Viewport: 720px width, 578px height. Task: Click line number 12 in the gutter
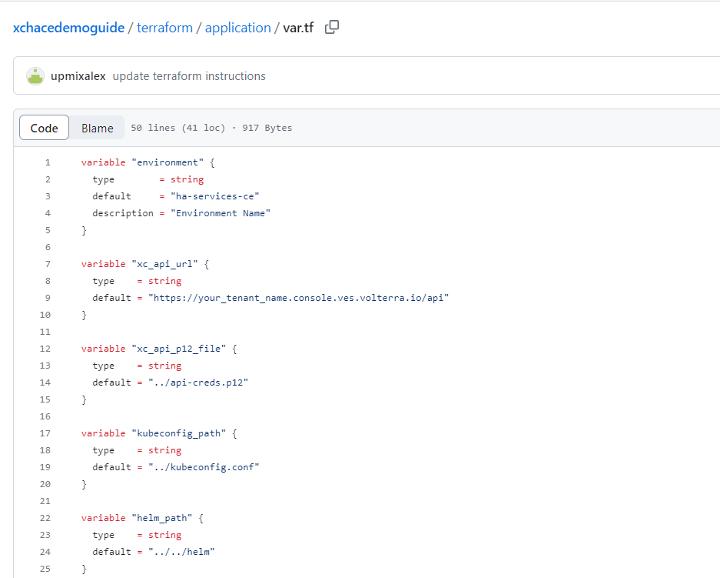[x=45, y=349]
